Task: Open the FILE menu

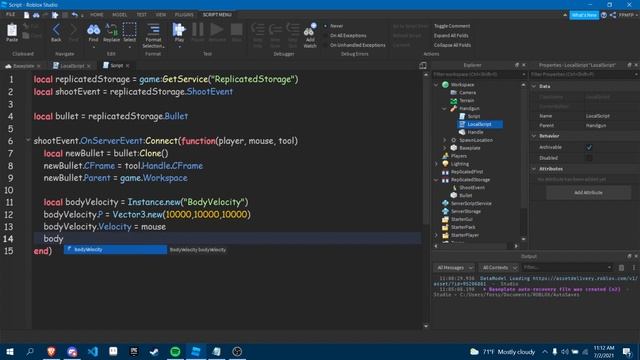Action: point(11,15)
